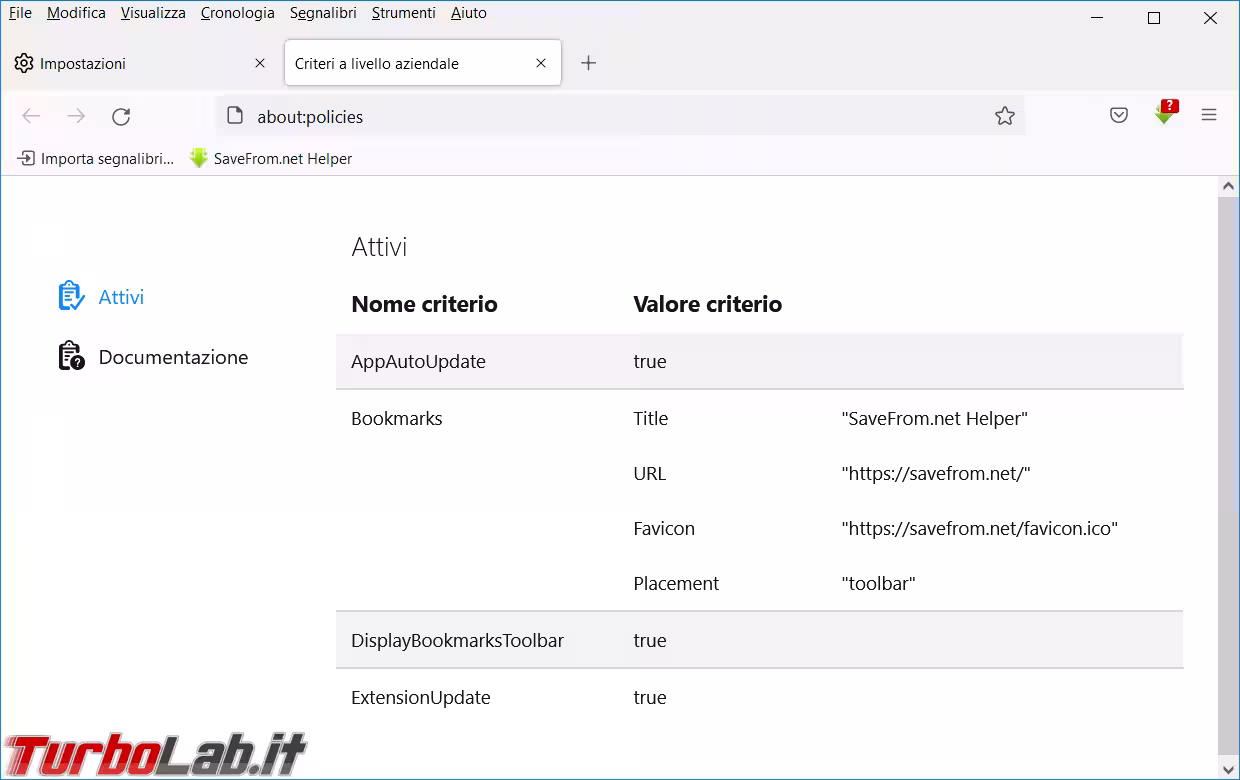Select Attivi in the sidebar

point(121,297)
